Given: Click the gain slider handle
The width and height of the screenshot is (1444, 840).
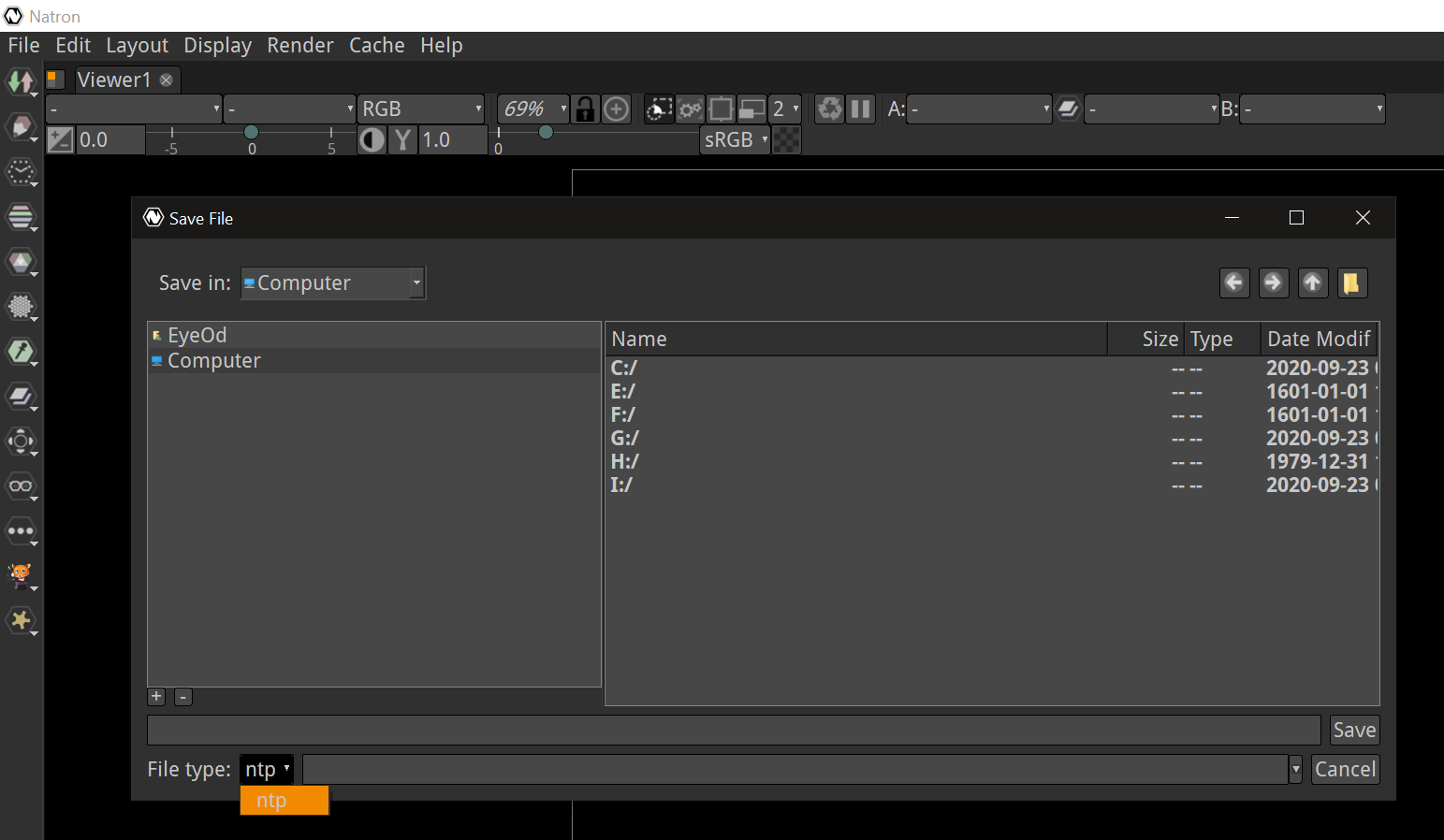Looking at the screenshot, I should [251, 133].
